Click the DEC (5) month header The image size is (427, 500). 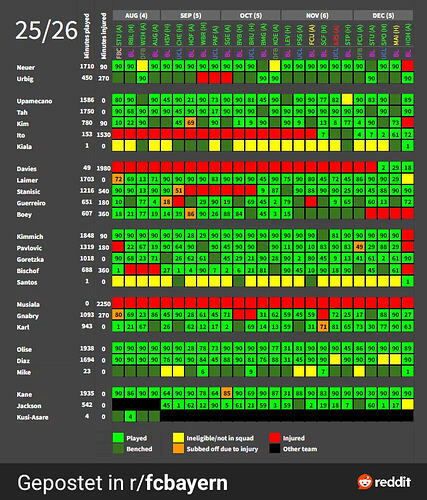tap(383, 15)
